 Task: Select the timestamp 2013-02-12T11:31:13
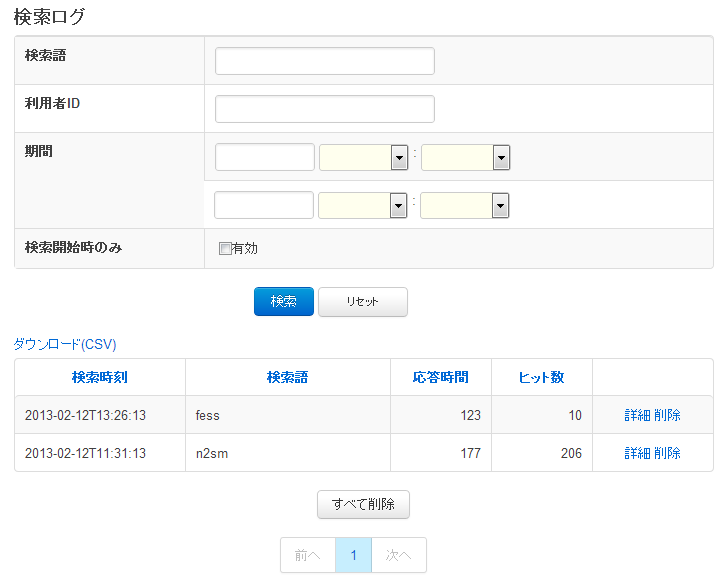click(85, 453)
